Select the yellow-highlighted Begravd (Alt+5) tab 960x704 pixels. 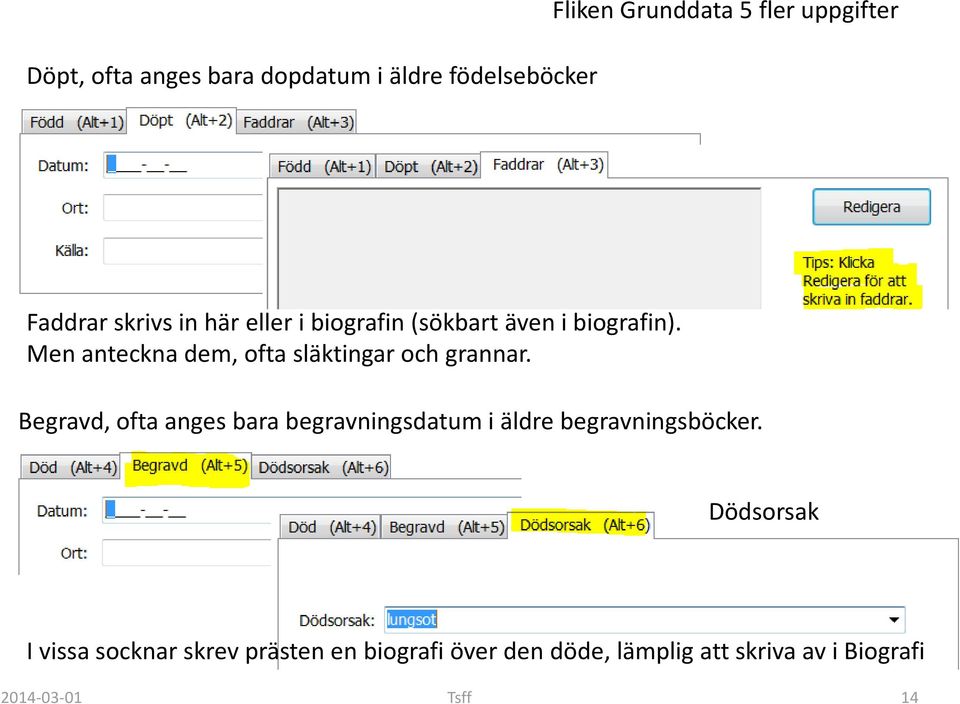pos(187,466)
